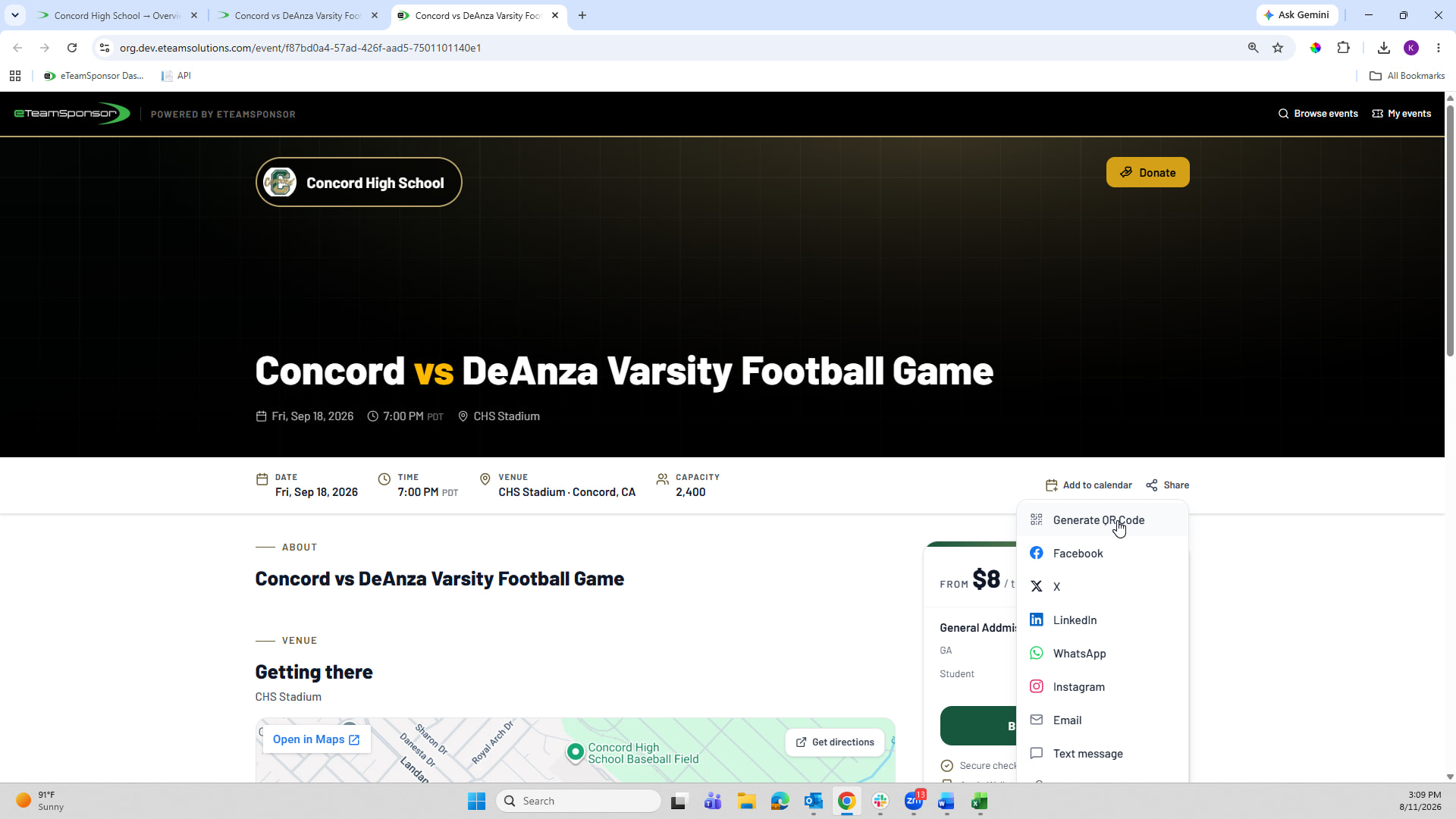The image size is (1456, 819).
Task: Share event through WhatsApp
Action: 1103,654
